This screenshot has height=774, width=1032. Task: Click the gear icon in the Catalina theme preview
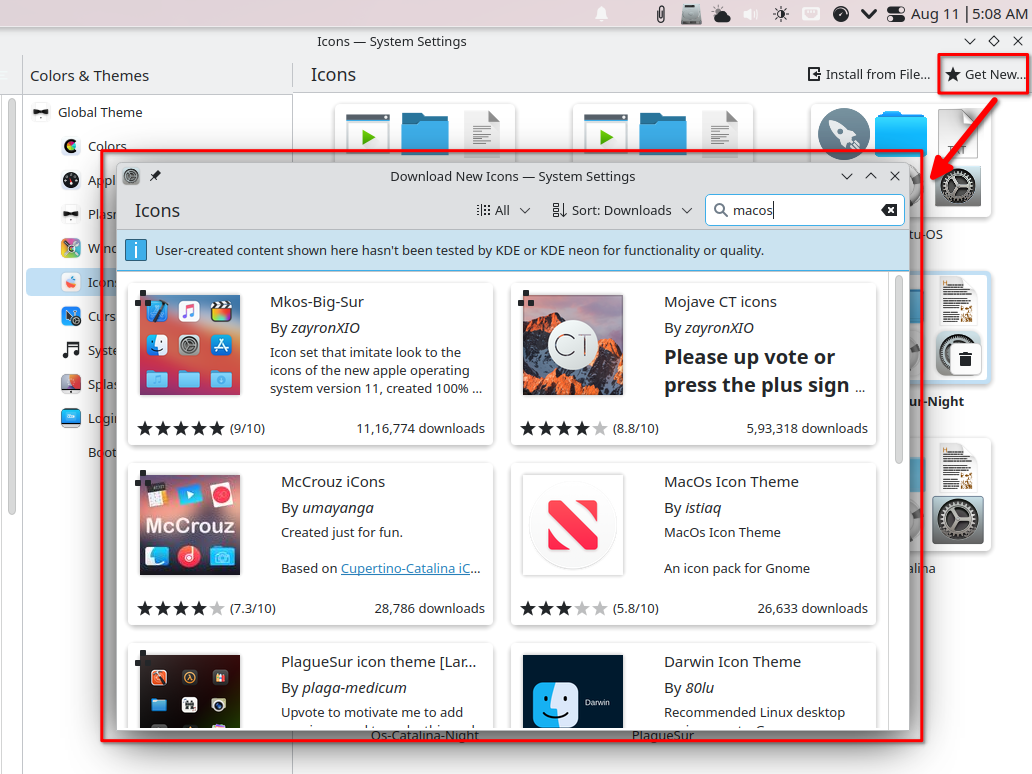pos(958,520)
